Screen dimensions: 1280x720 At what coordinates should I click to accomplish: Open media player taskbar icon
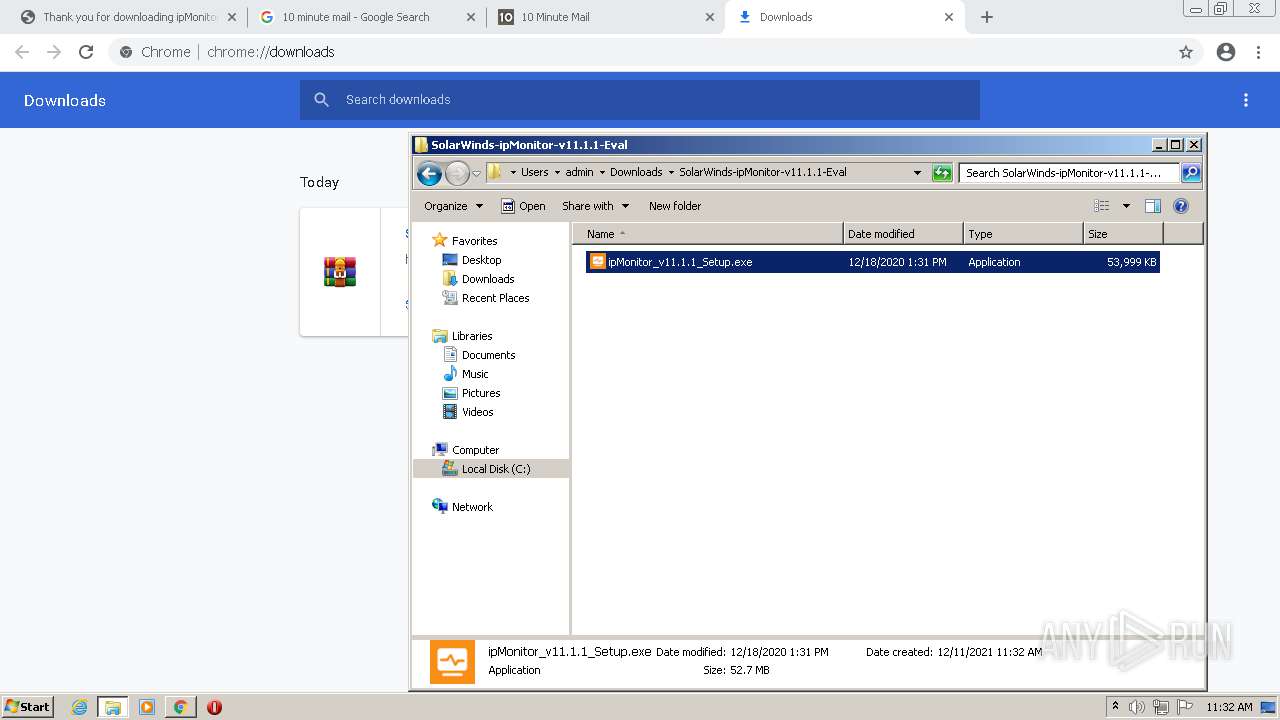click(x=147, y=707)
